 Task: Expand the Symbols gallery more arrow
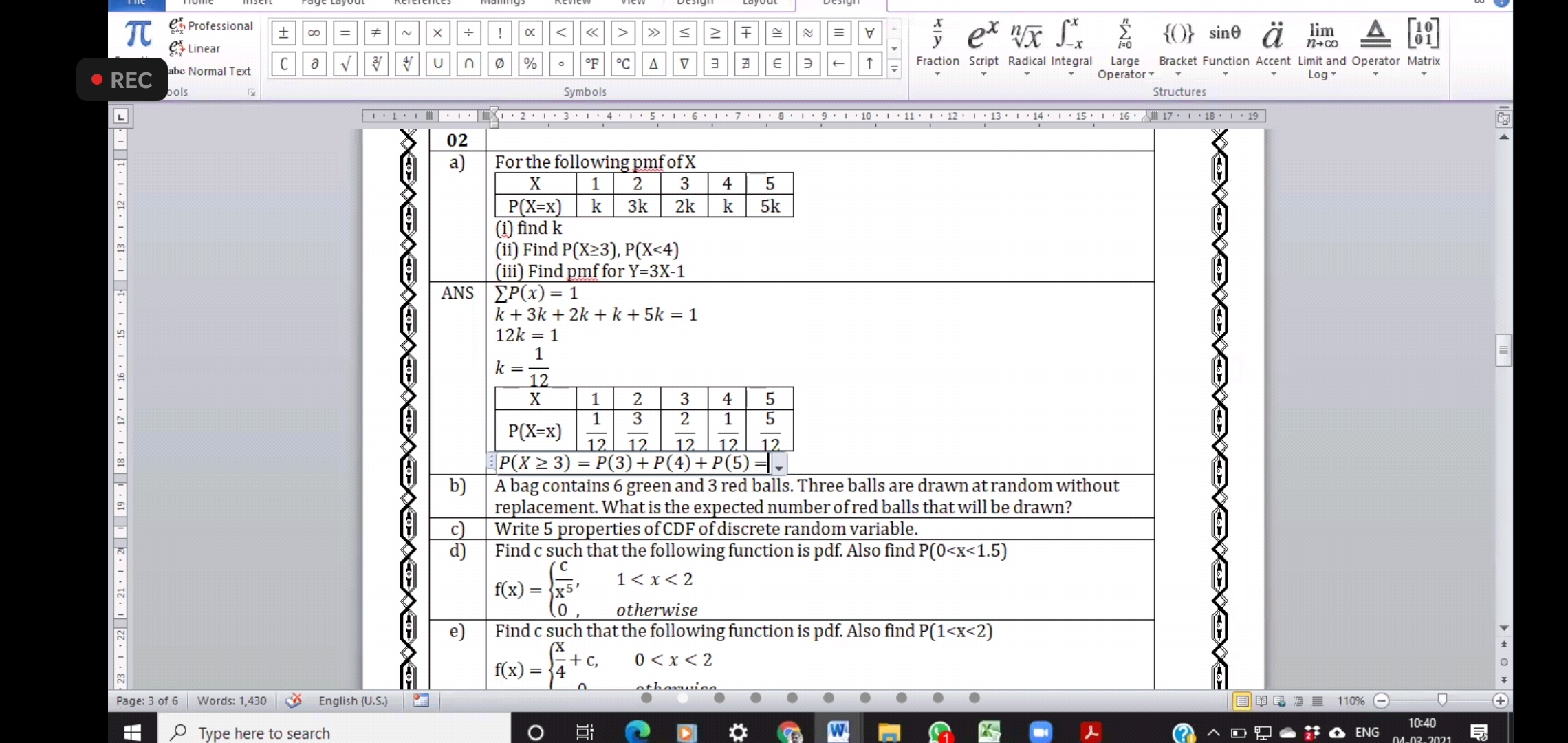(894, 69)
